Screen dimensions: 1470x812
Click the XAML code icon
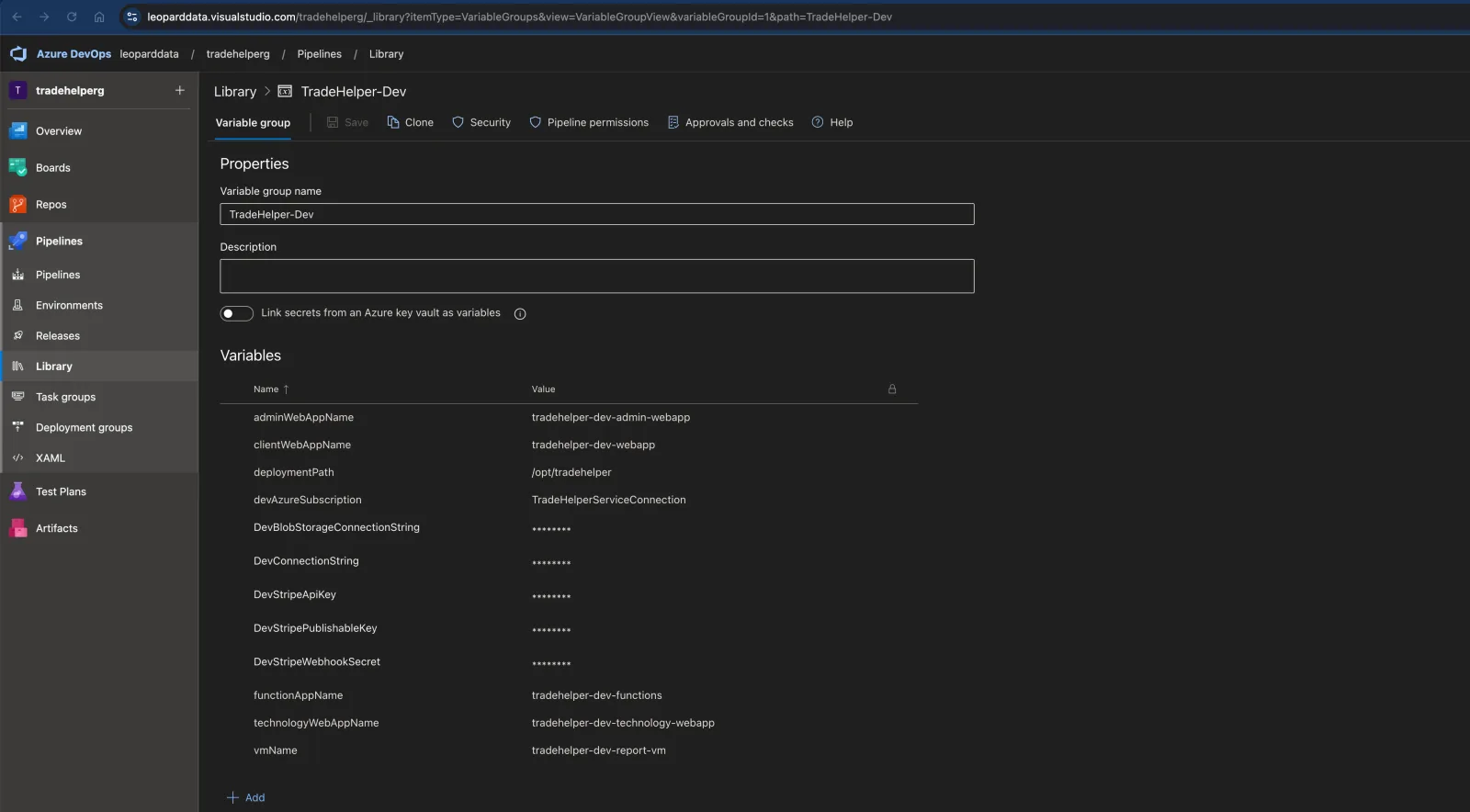17,457
